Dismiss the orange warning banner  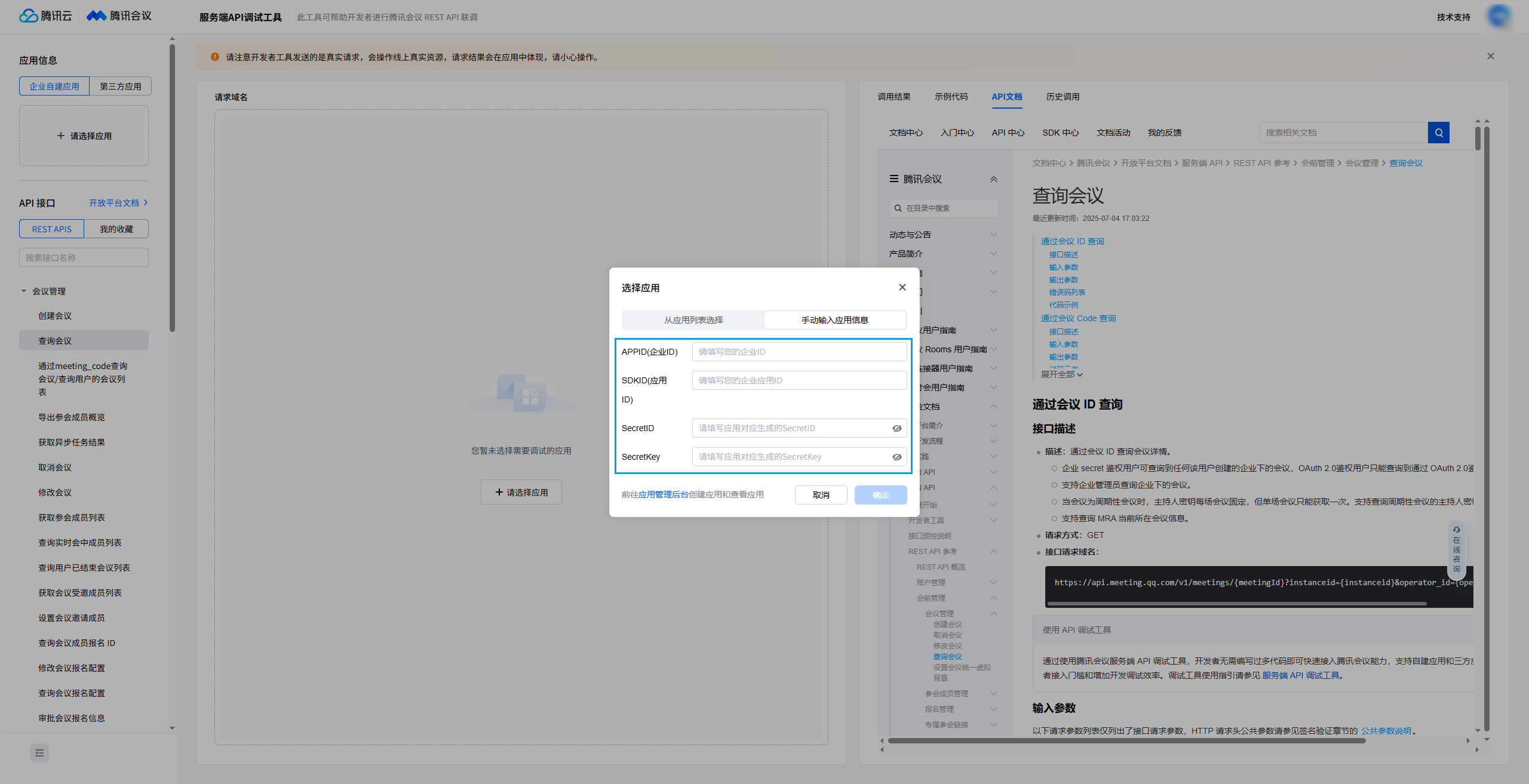1490,56
